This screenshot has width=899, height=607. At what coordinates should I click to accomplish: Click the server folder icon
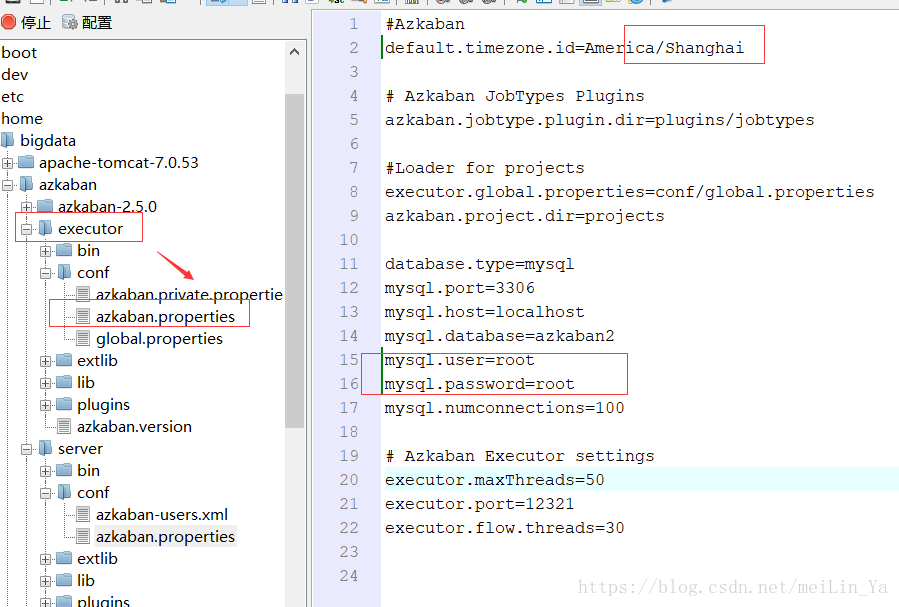pyautogui.click(x=45, y=448)
